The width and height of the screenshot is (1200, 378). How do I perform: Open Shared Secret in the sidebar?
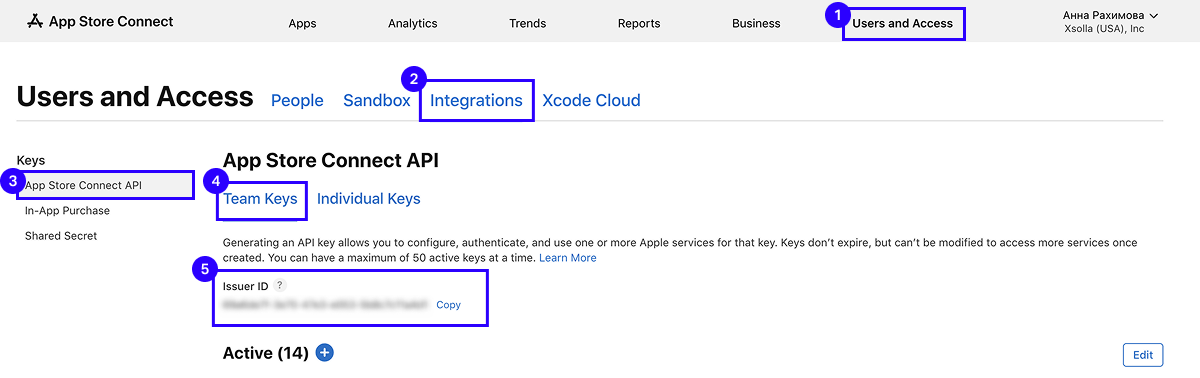[61, 236]
